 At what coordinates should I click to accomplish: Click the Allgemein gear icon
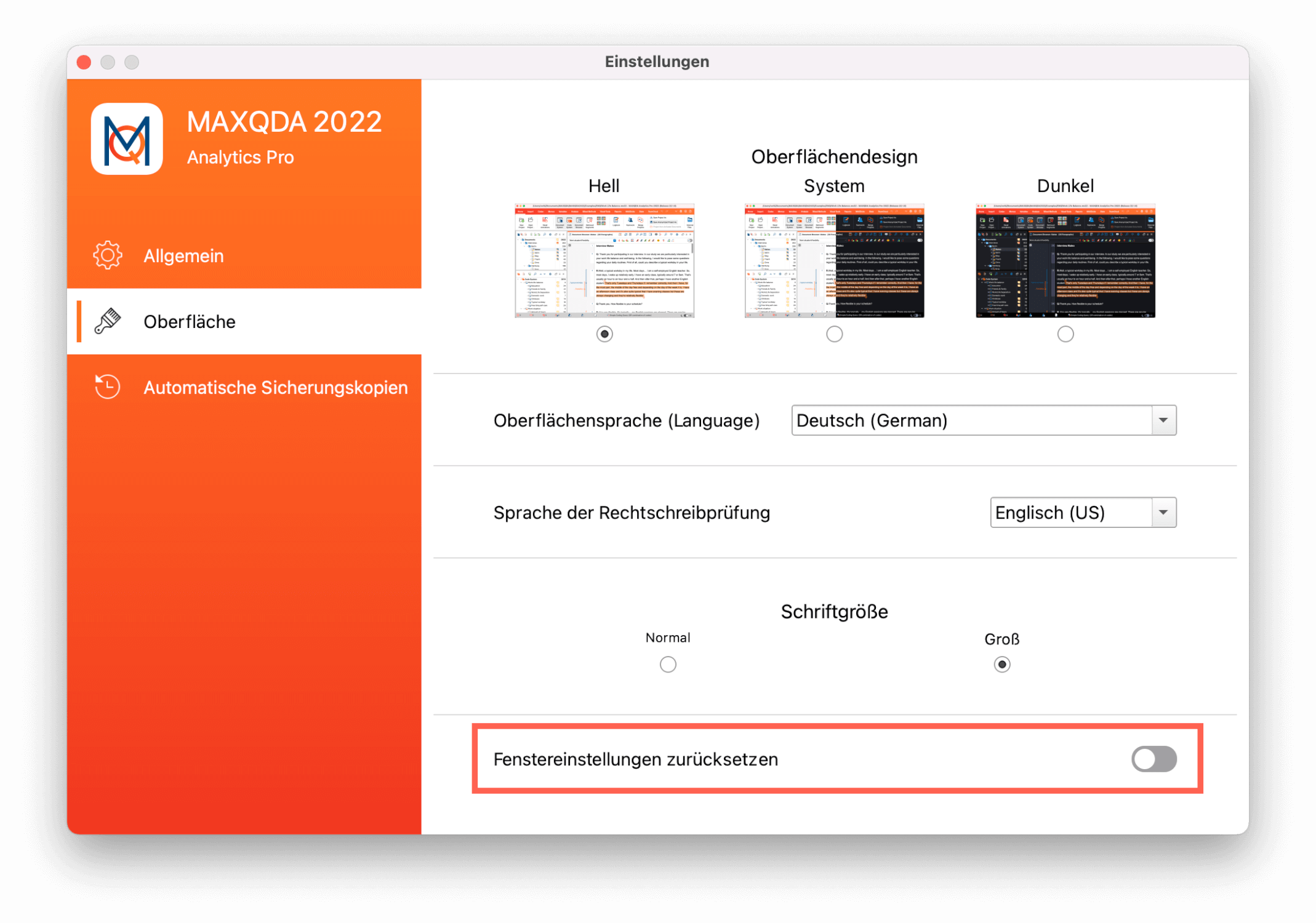tap(108, 255)
